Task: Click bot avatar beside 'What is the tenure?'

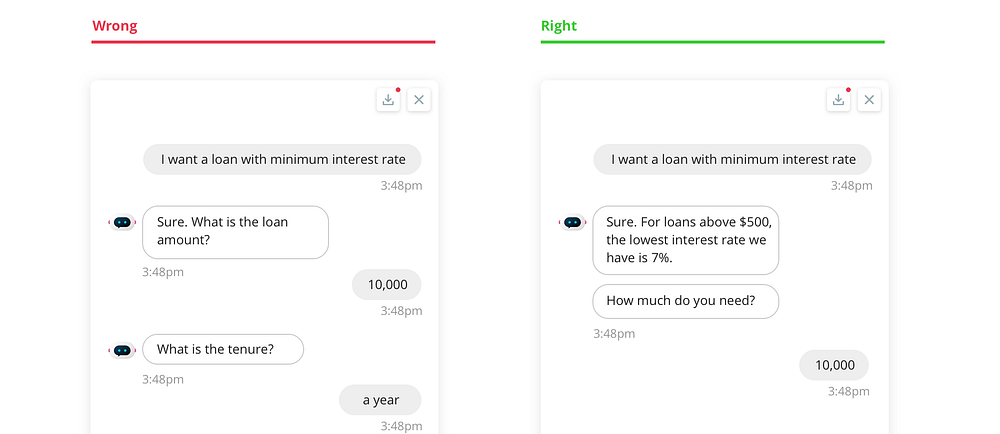Action: (122, 351)
